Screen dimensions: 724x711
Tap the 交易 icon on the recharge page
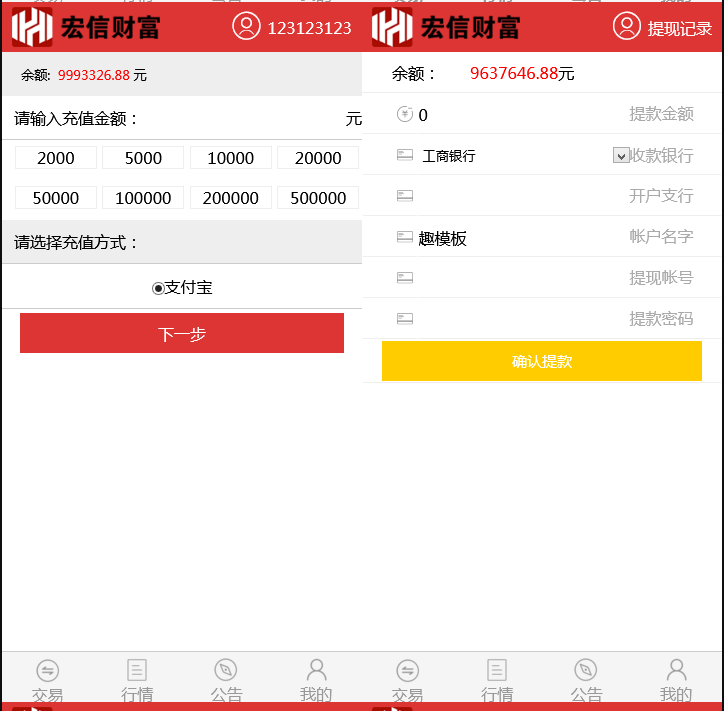coord(47,671)
